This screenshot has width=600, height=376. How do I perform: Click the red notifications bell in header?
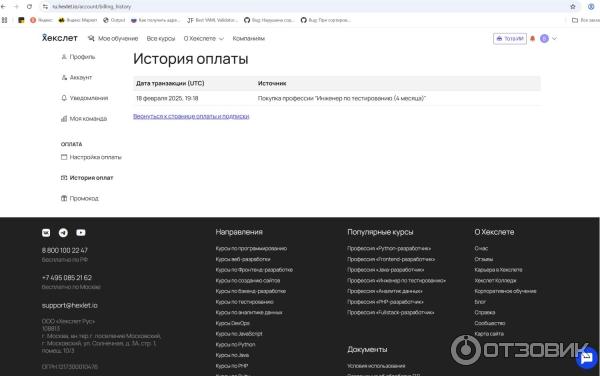pyautogui.click(x=532, y=39)
